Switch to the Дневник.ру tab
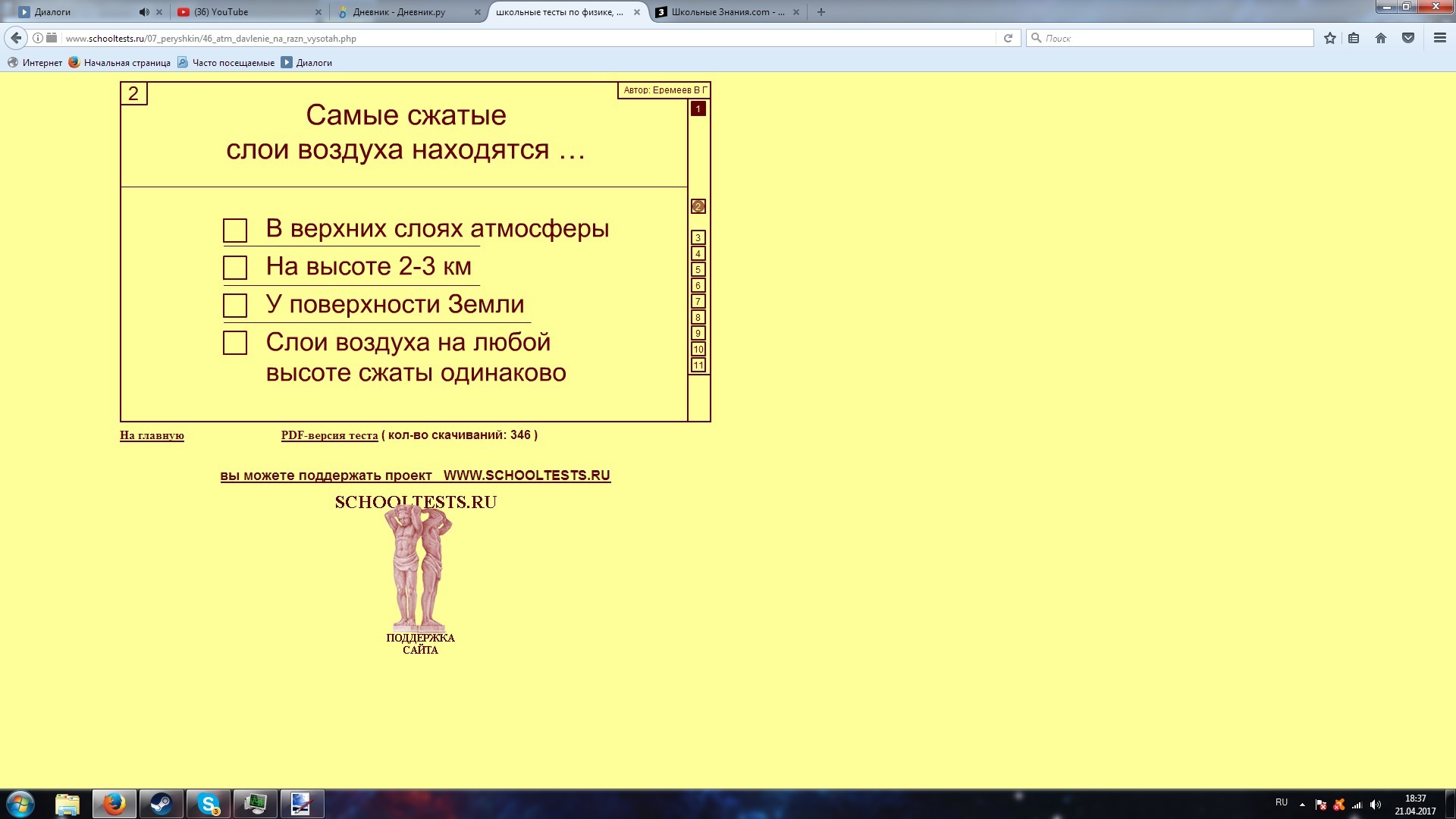The width and height of the screenshot is (1456, 819). point(399,12)
